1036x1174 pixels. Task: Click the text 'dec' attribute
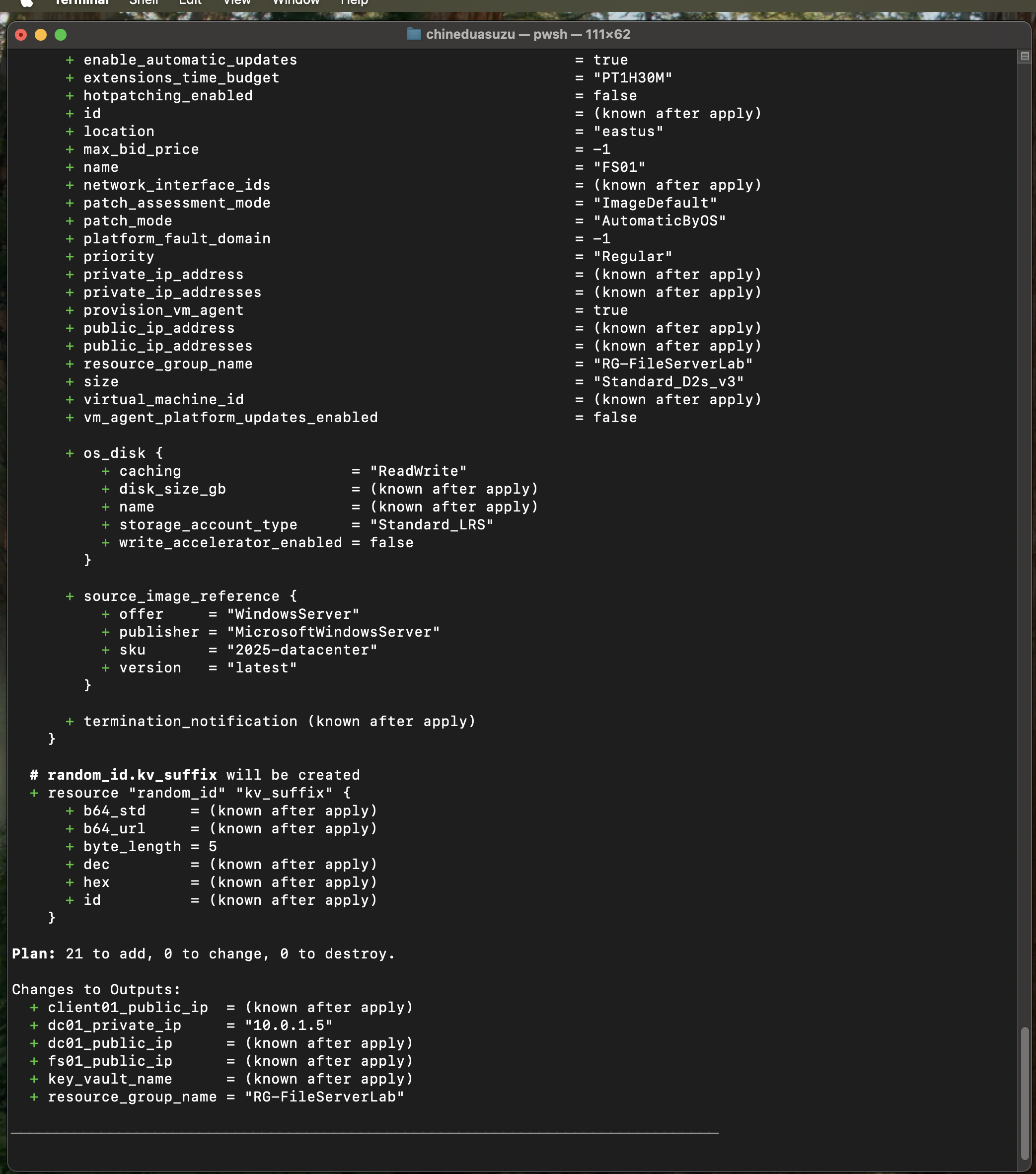96,864
